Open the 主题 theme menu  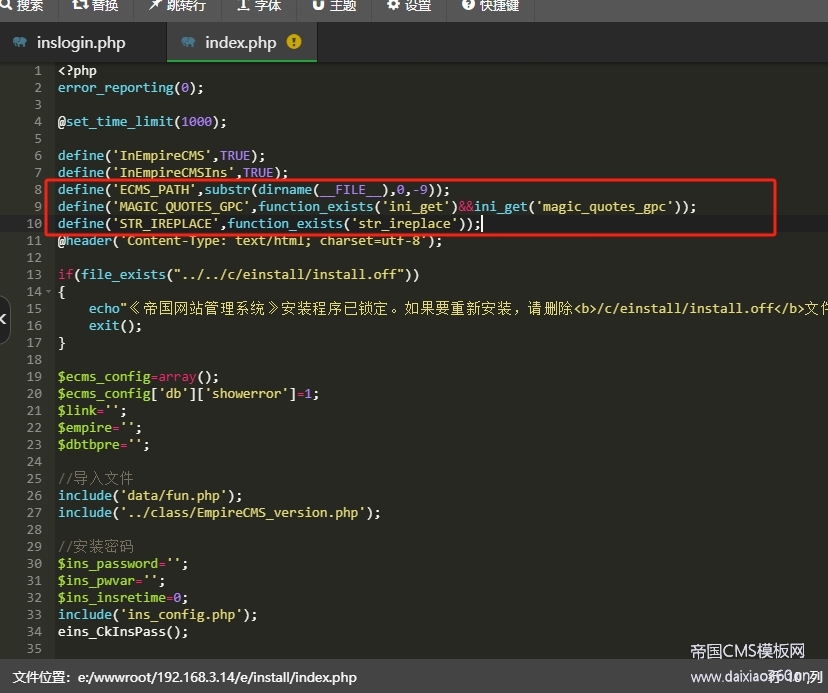point(334,6)
